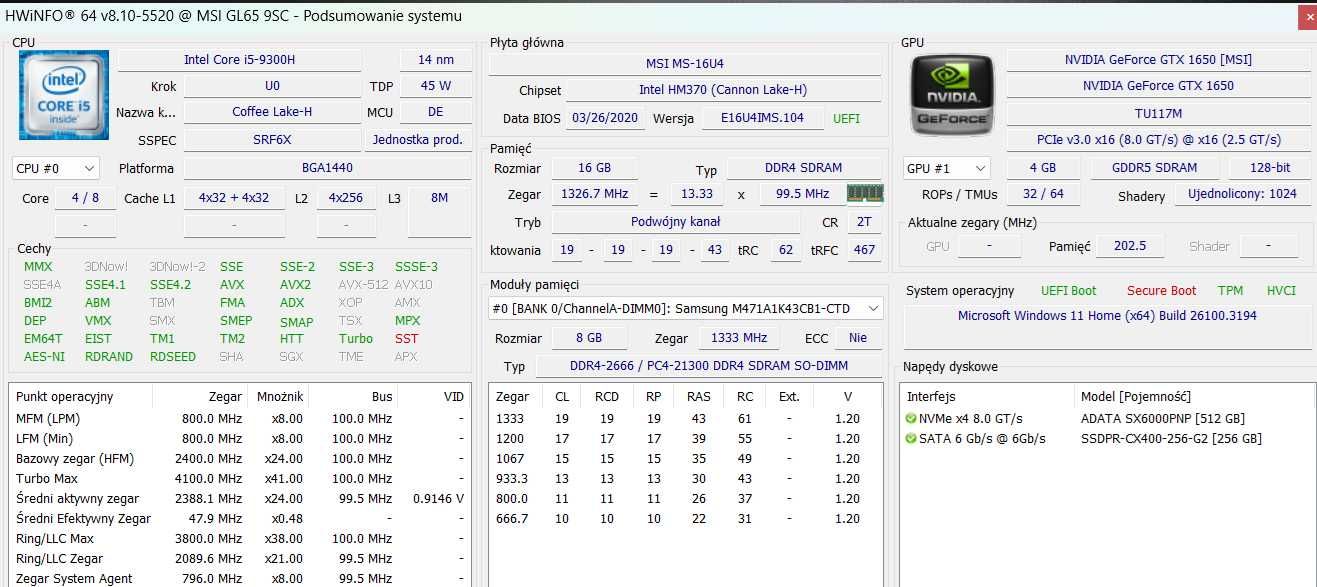This screenshot has width=1317, height=587.
Task: Click the NVIDIA GeForce logo image
Action: (953, 95)
